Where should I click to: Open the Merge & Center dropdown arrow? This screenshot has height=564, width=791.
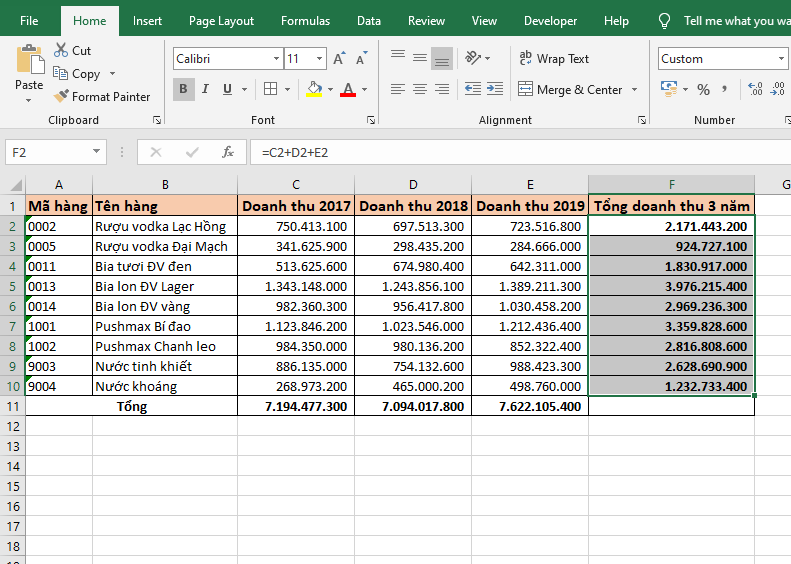tap(633, 90)
